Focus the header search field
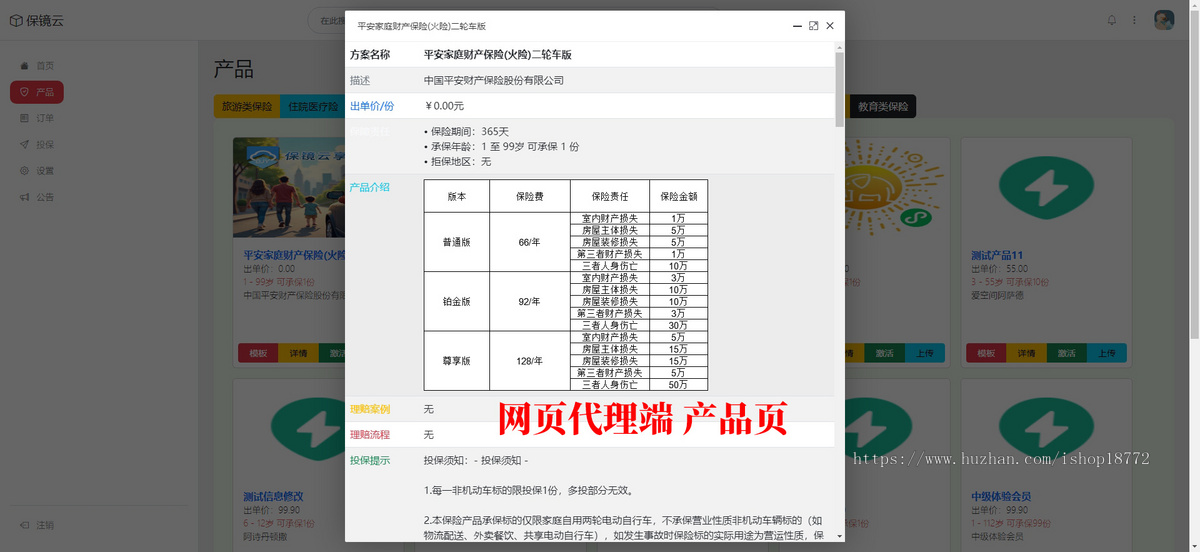The image size is (1200, 552). (326, 20)
